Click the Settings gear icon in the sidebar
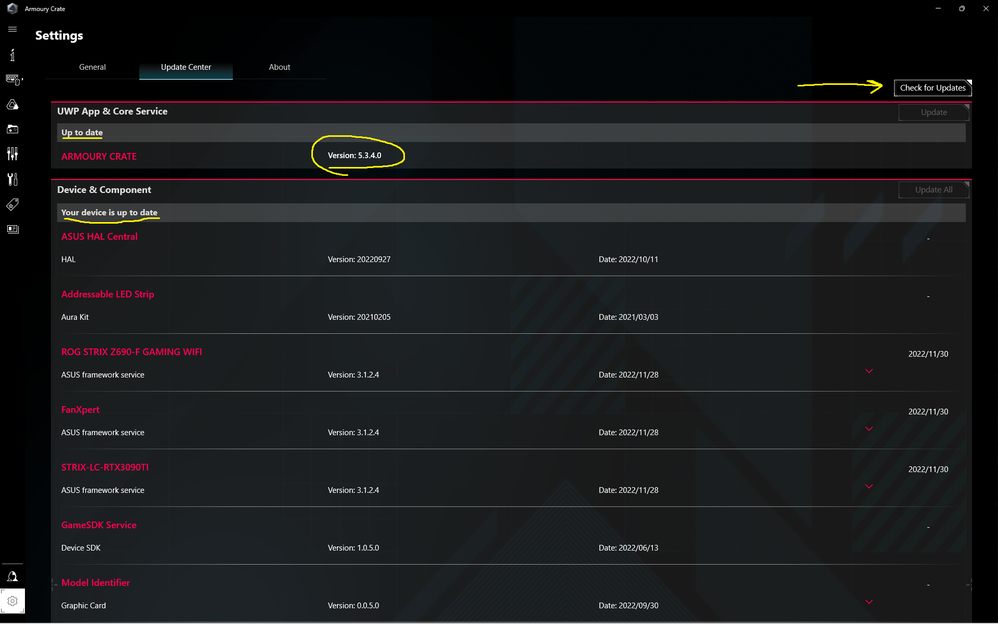Viewport: 998px width, 624px height. pyautogui.click(x=12, y=601)
